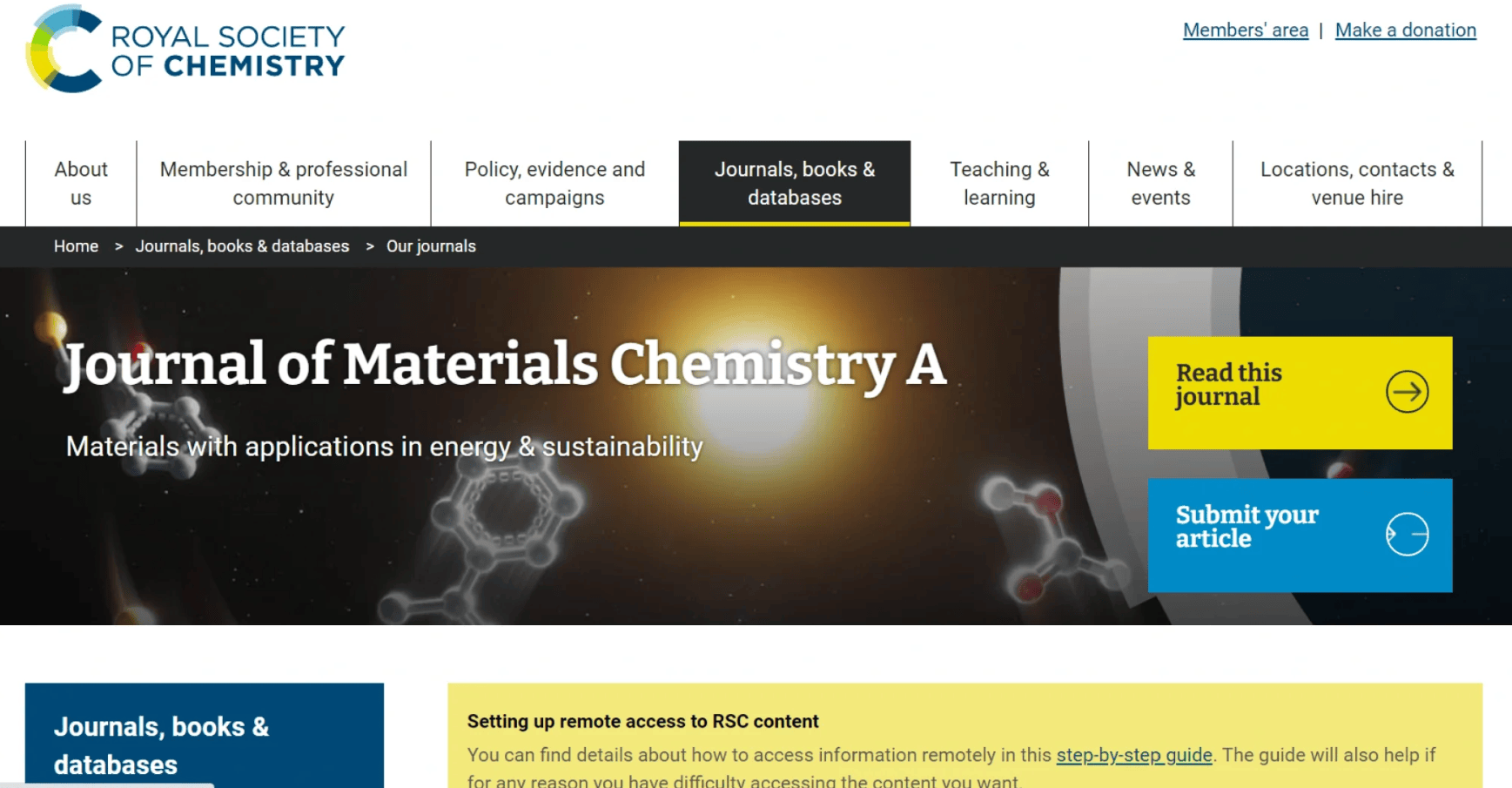Open the Teaching & learning menu
This screenshot has width=1512, height=788.
pyautogui.click(x=999, y=183)
